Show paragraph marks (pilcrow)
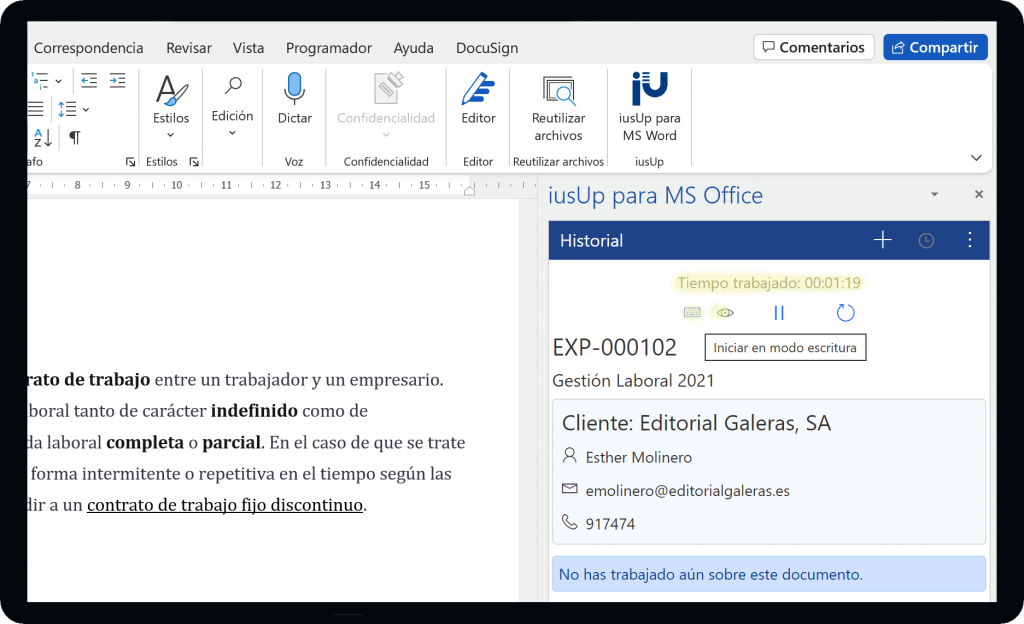The width and height of the screenshot is (1024, 624). (x=75, y=138)
